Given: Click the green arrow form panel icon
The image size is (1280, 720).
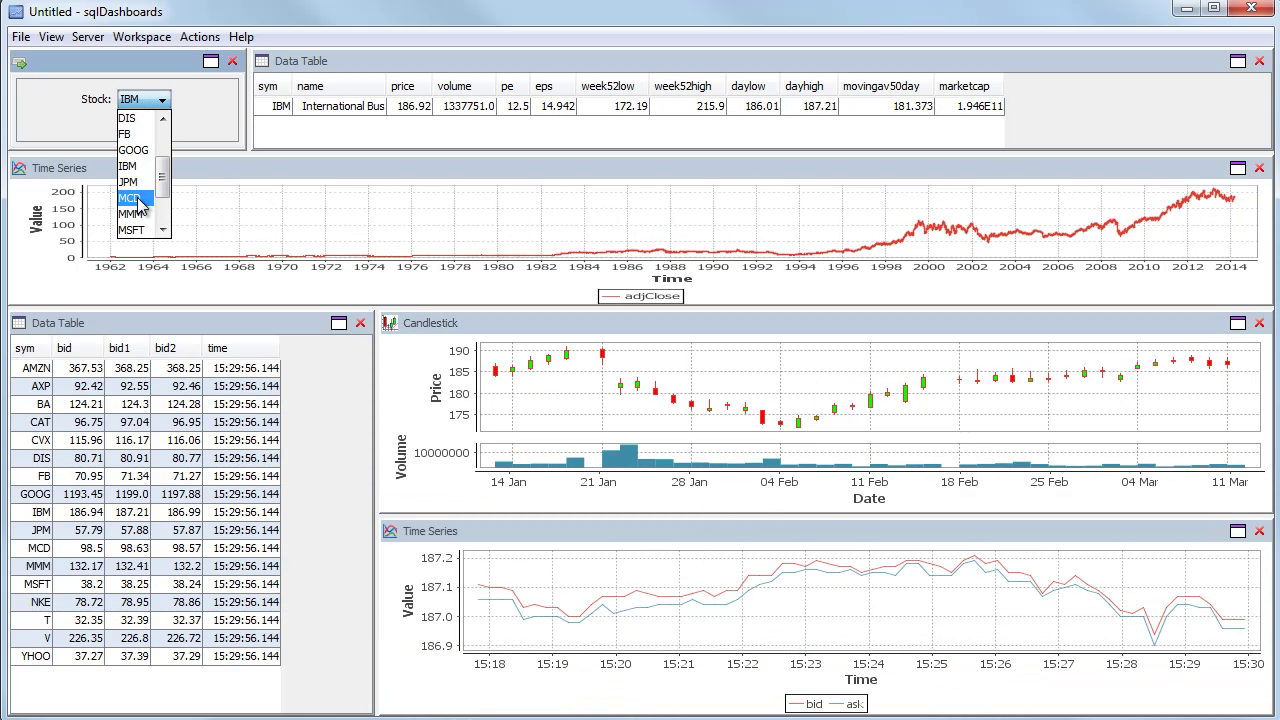Looking at the screenshot, I should click(x=20, y=62).
